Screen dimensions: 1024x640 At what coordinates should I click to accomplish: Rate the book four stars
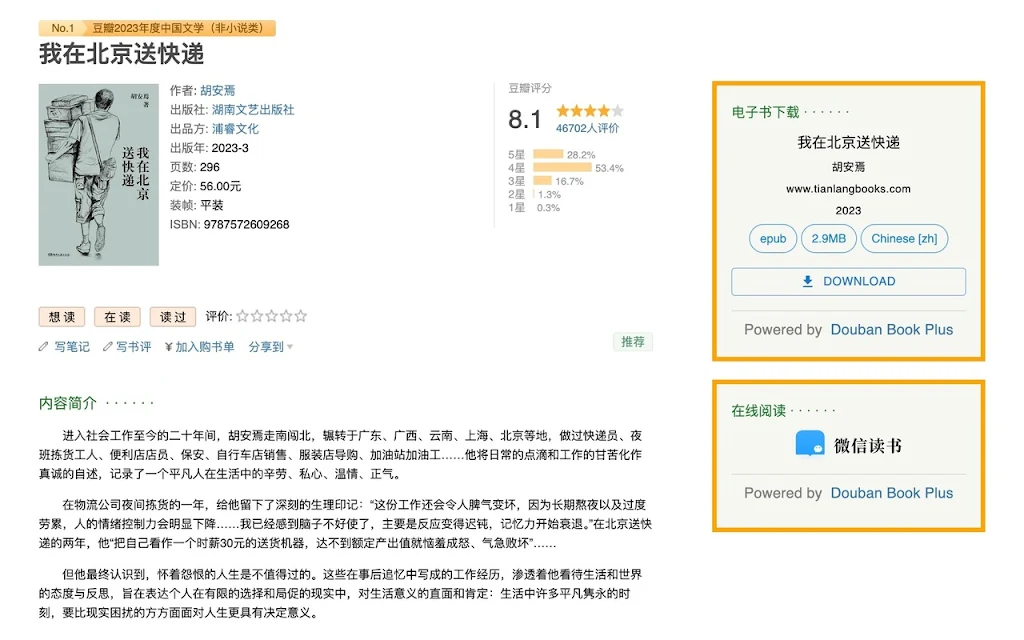pyautogui.click(x=286, y=316)
